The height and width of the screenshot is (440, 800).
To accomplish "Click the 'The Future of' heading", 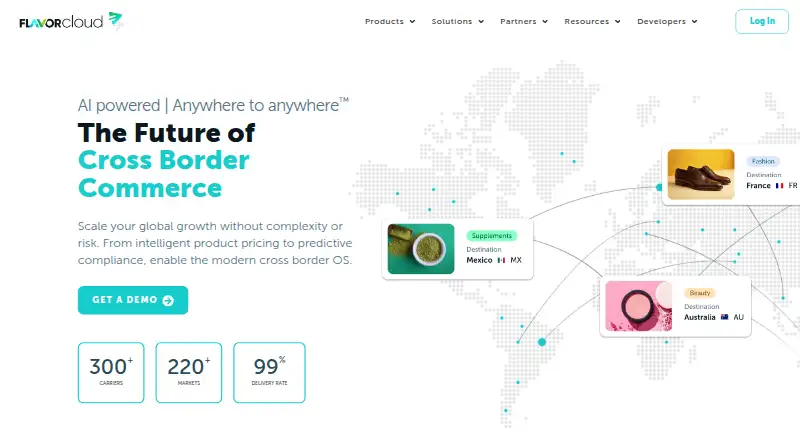I will (166, 133).
